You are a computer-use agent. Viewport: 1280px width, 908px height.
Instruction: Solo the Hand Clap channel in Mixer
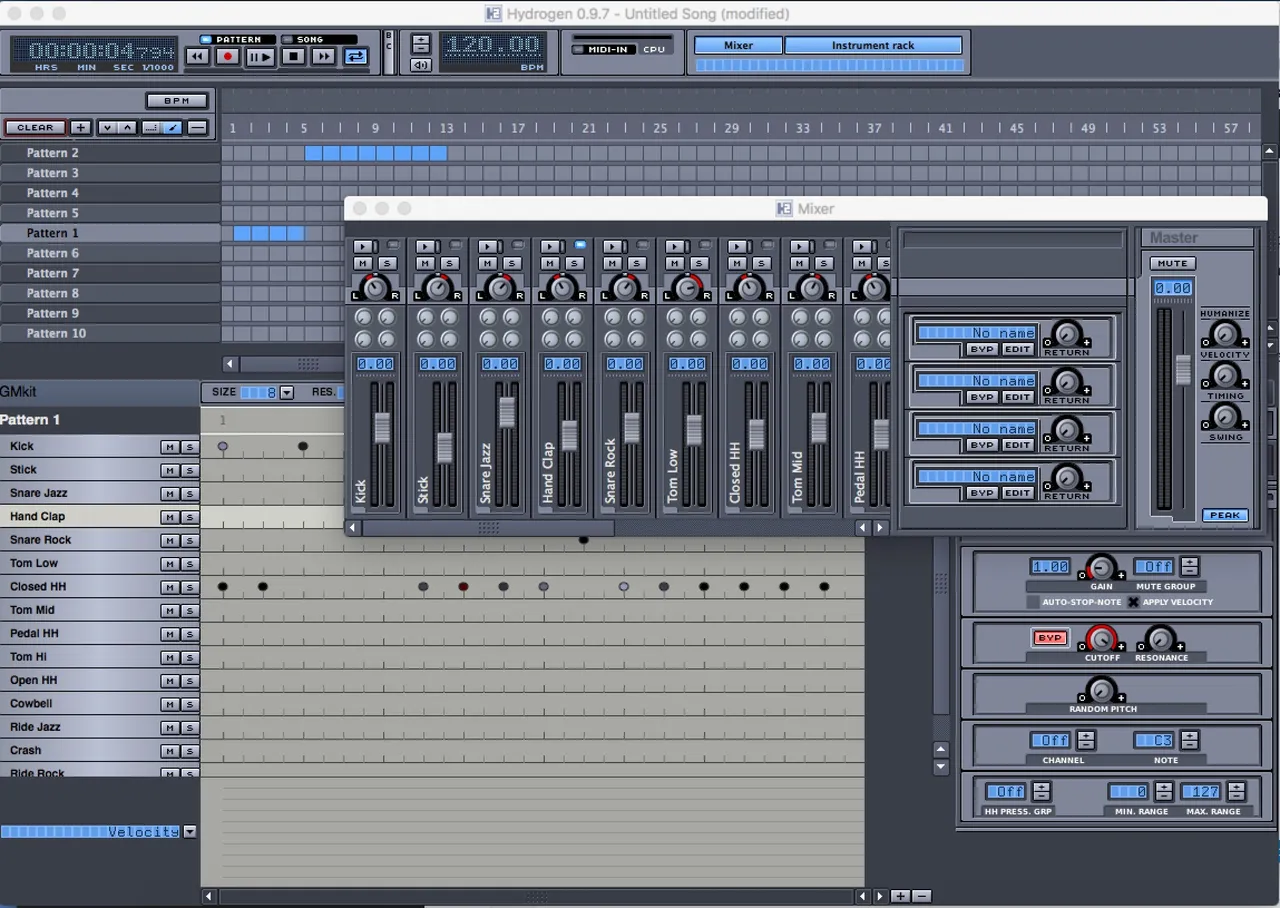click(x=574, y=263)
